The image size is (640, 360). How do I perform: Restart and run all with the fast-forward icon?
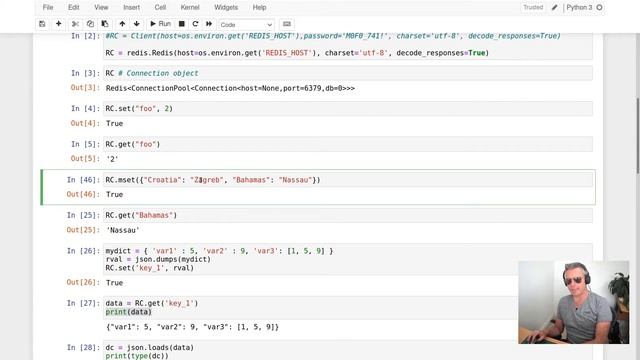click(x=209, y=24)
